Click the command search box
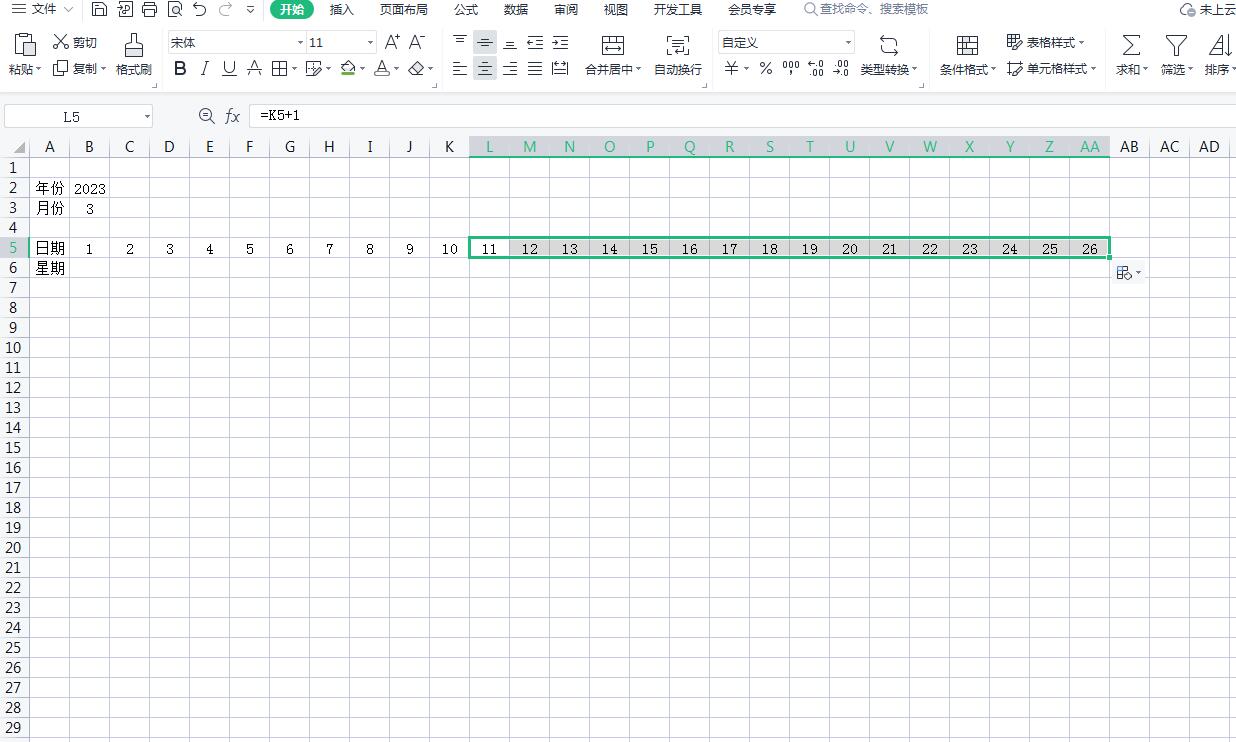 point(866,9)
